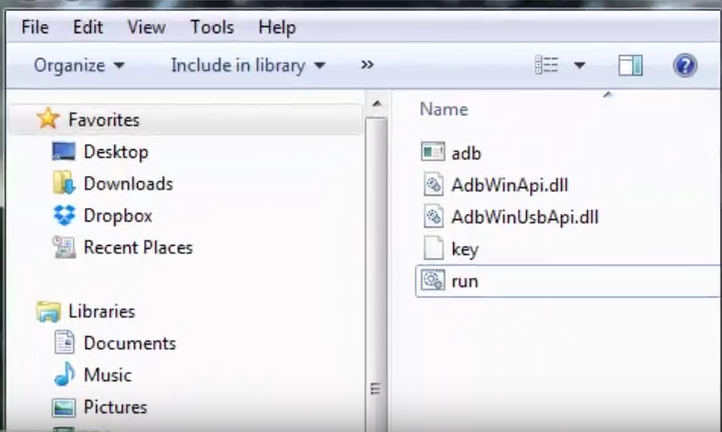Click the change view icon
This screenshot has width=722, height=432.
pyautogui.click(x=547, y=65)
